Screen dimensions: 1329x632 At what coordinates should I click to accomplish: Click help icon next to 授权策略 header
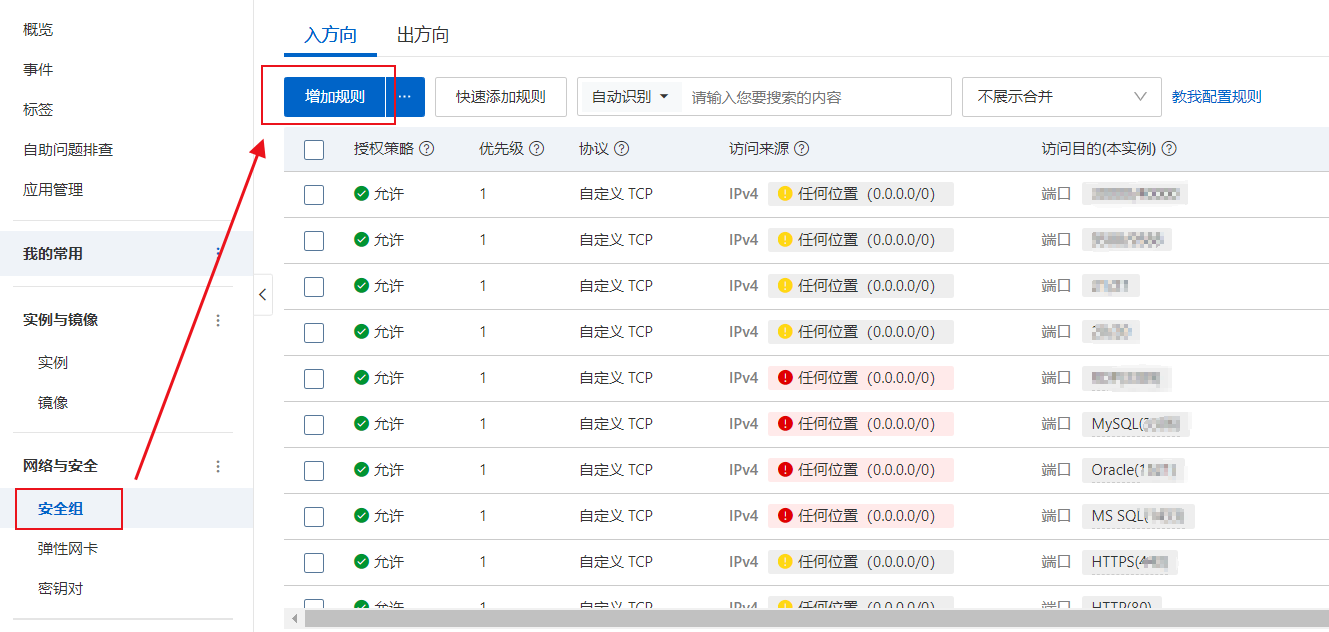[x=427, y=149]
